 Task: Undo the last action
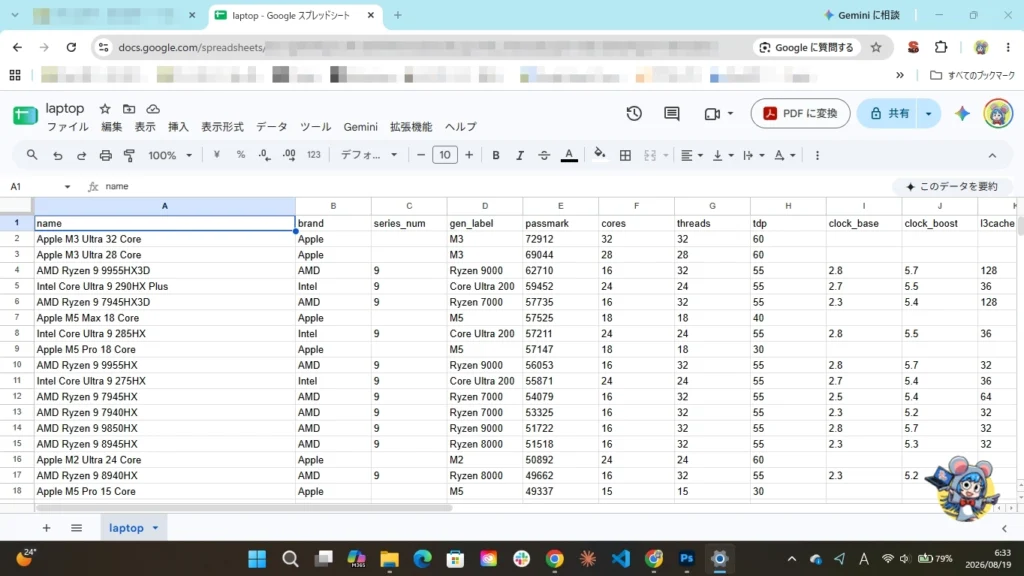(x=57, y=155)
